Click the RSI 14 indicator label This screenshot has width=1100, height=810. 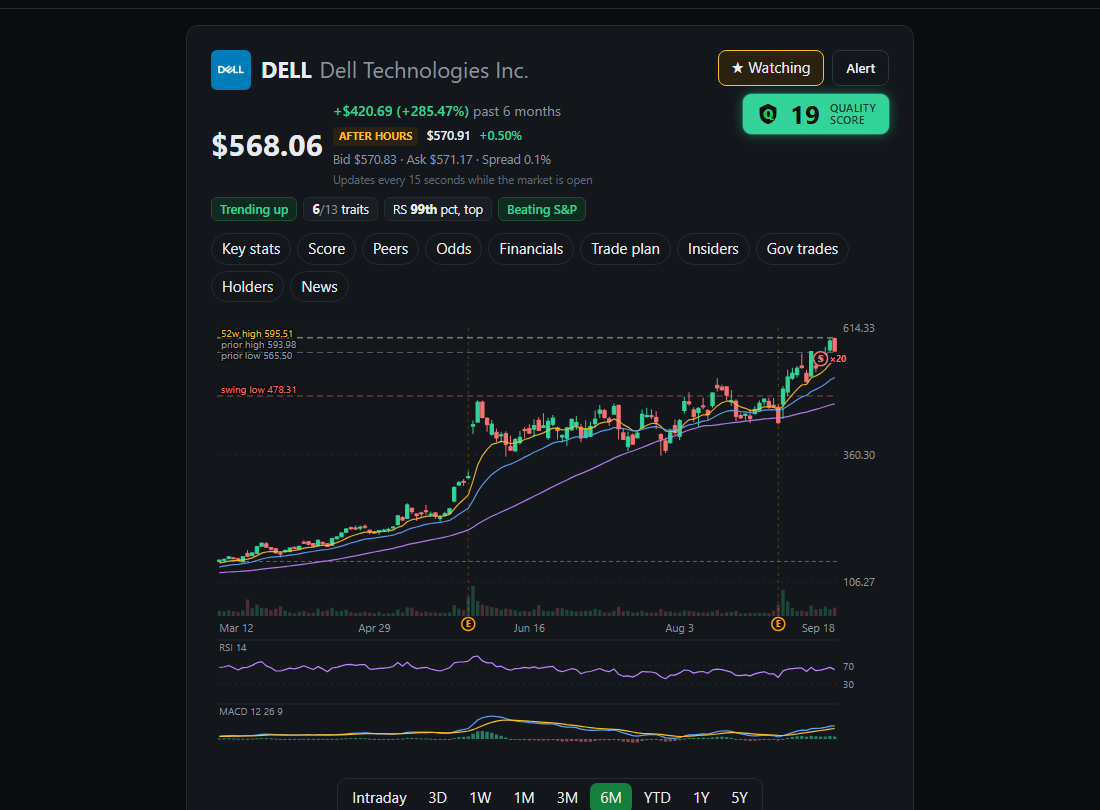tap(233, 648)
